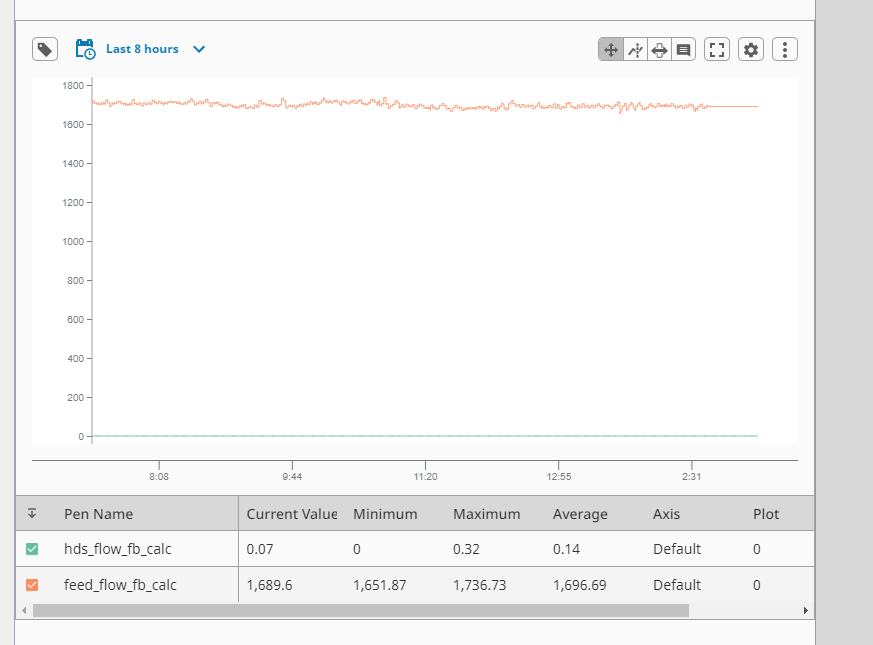Click the 11:20 time axis label
Viewport: 873px width, 645px height.
click(x=425, y=477)
